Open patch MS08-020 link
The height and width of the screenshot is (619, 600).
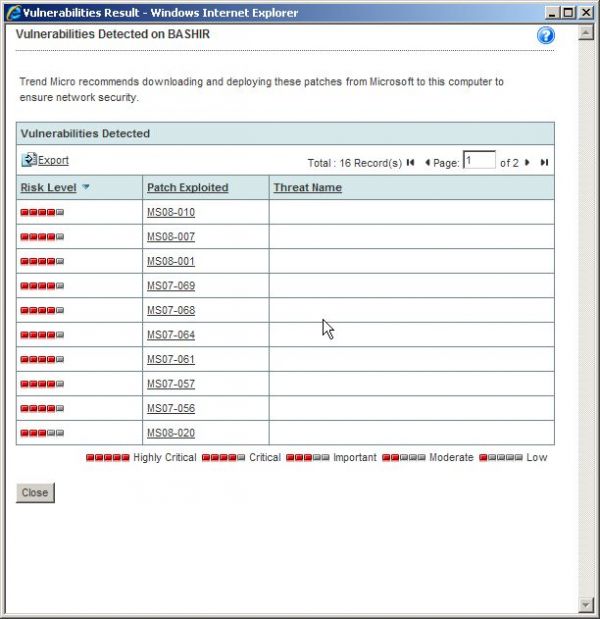pyautogui.click(x=171, y=433)
